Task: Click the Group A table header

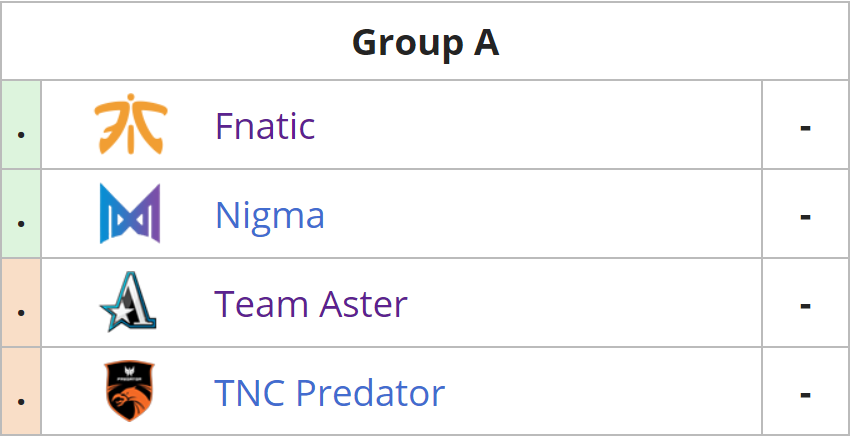Action: [425, 42]
